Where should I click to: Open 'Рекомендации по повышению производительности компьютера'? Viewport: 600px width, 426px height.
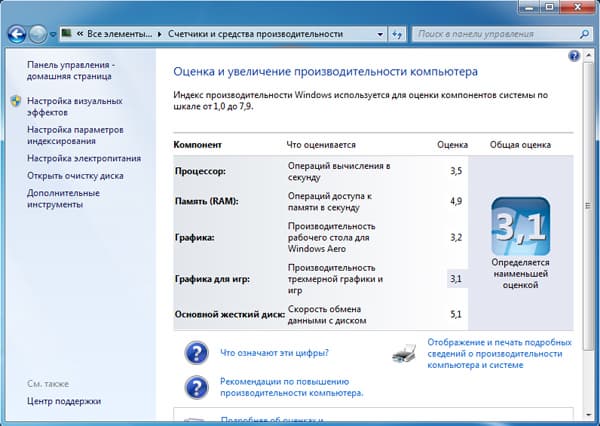(x=291, y=387)
